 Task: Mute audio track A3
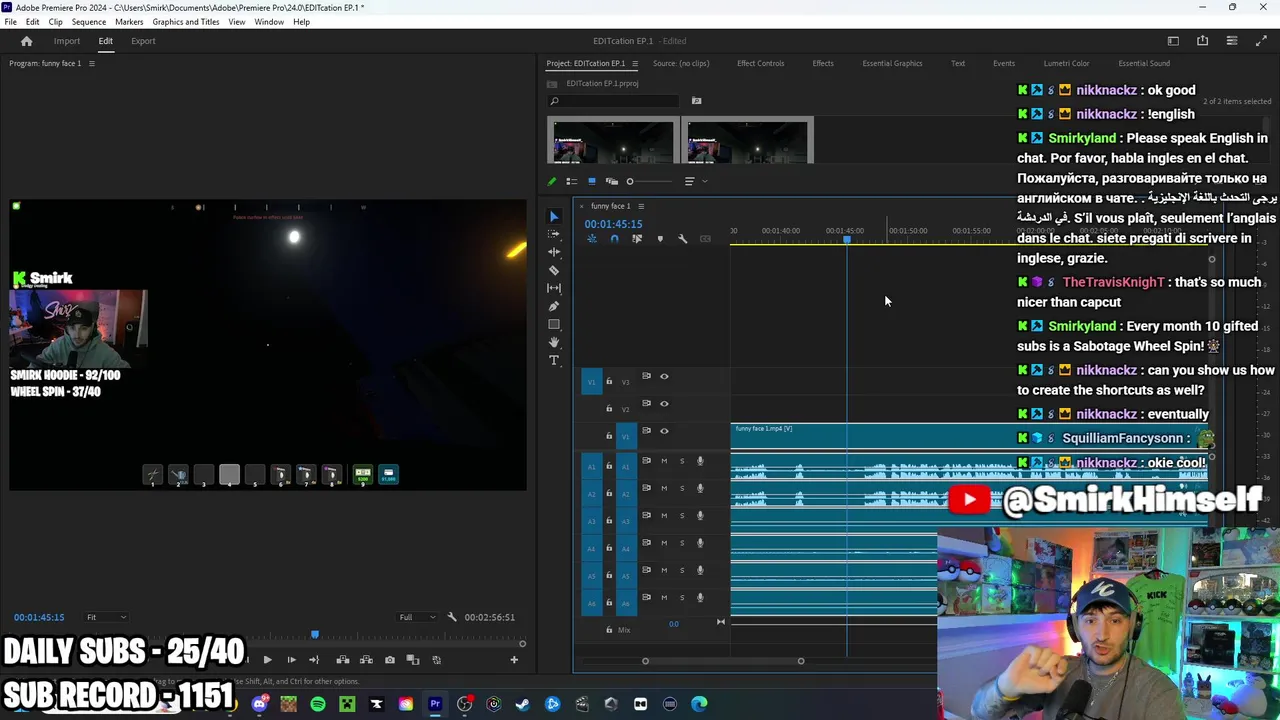coord(664,515)
